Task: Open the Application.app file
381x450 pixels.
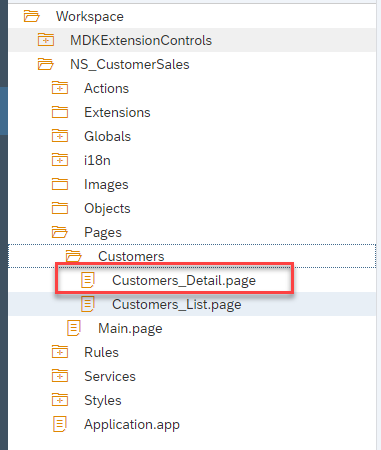Action: 132,424
